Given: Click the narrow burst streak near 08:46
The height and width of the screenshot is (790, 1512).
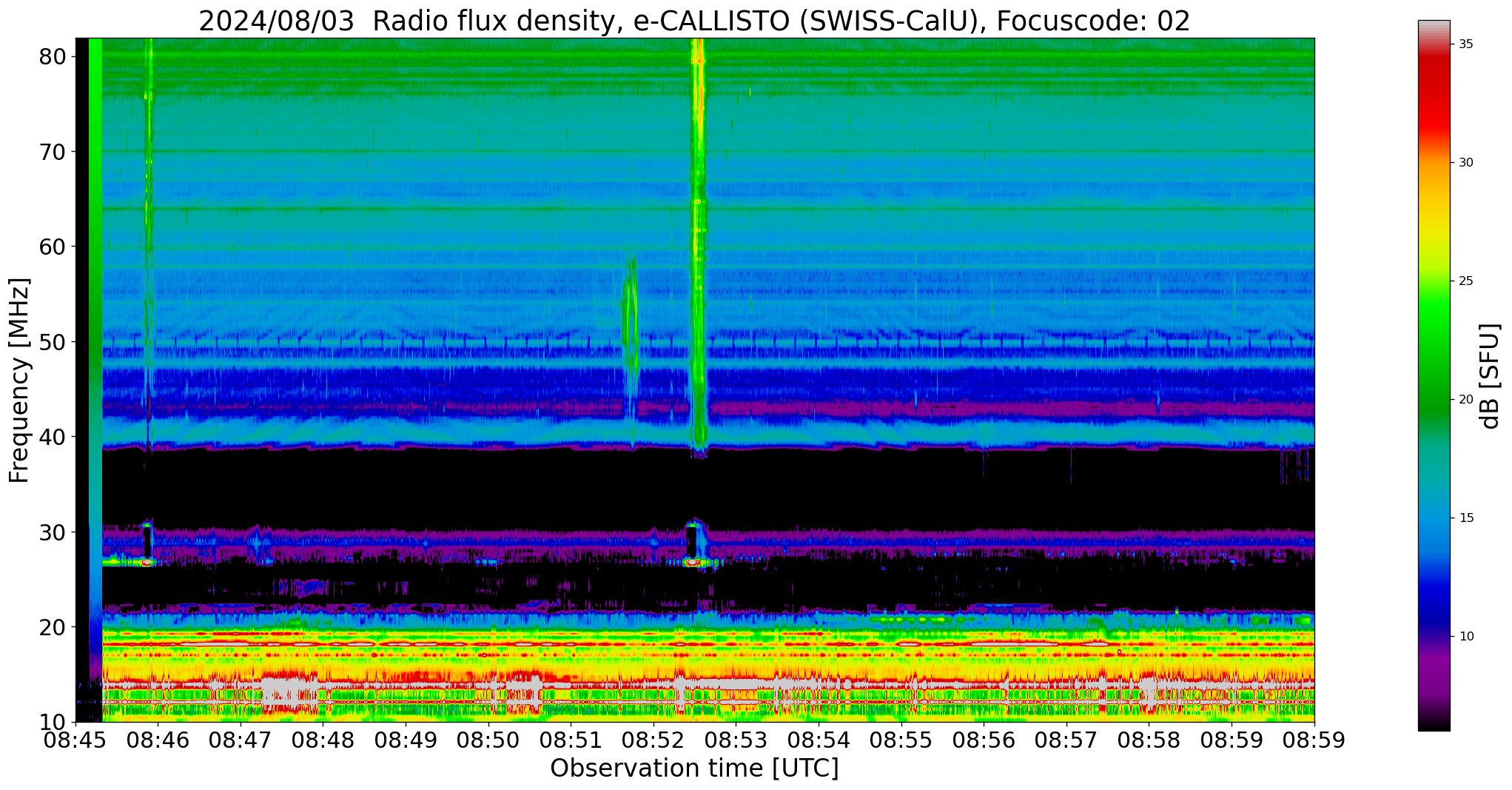Looking at the screenshot, I should click(149, 244).
